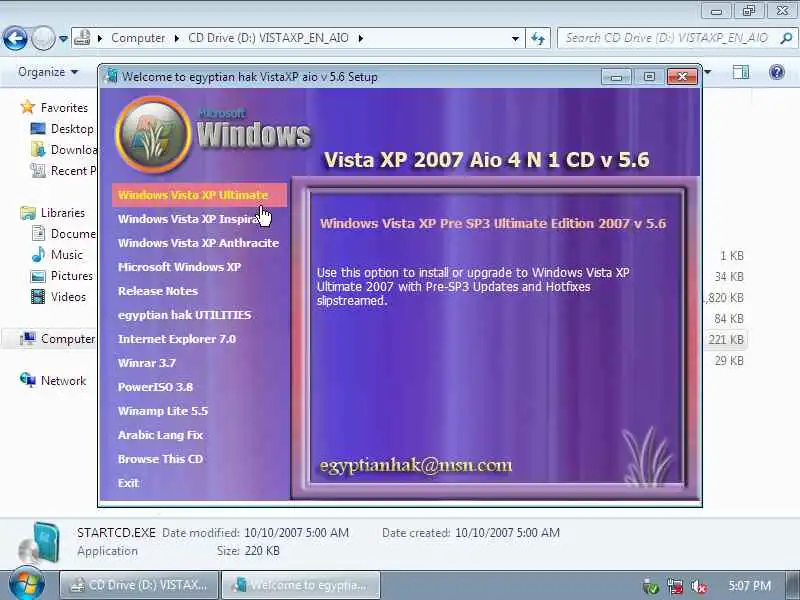The width and height of the screenshot is (800, 600).
Task: Click the 34 KB size cell
Action: point(729,277)
